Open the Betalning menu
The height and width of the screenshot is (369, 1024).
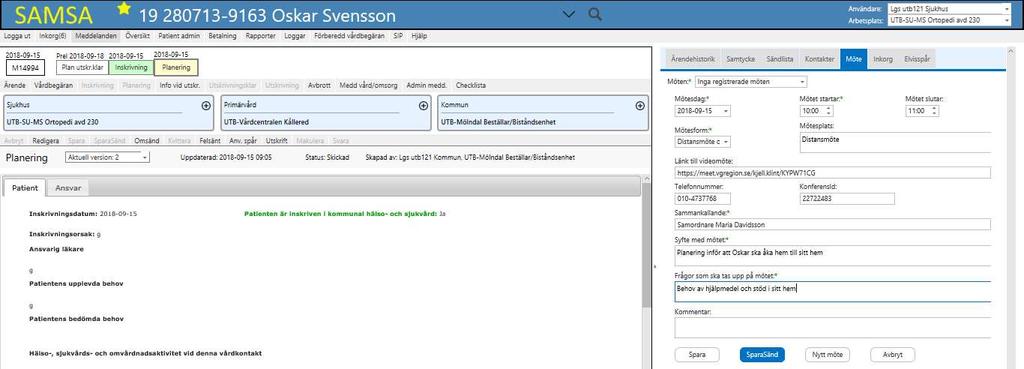222,36
